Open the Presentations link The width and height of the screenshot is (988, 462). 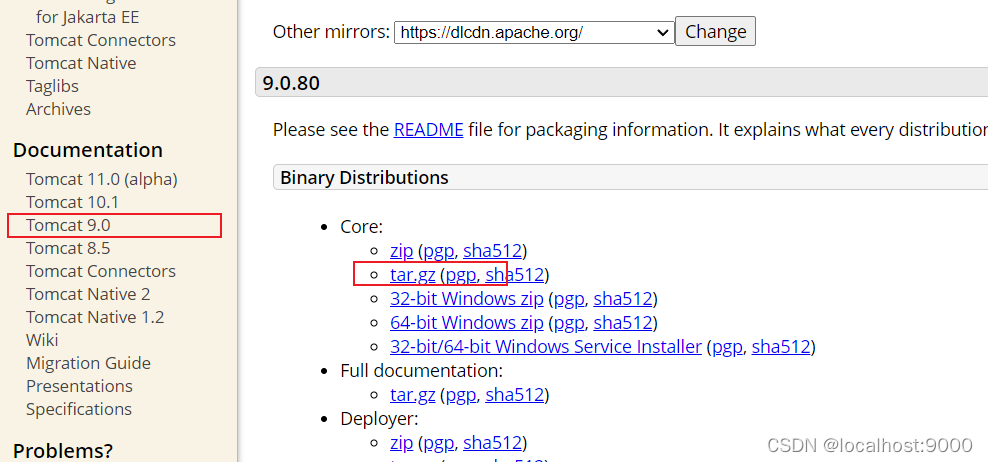click(x=79, y=386)
